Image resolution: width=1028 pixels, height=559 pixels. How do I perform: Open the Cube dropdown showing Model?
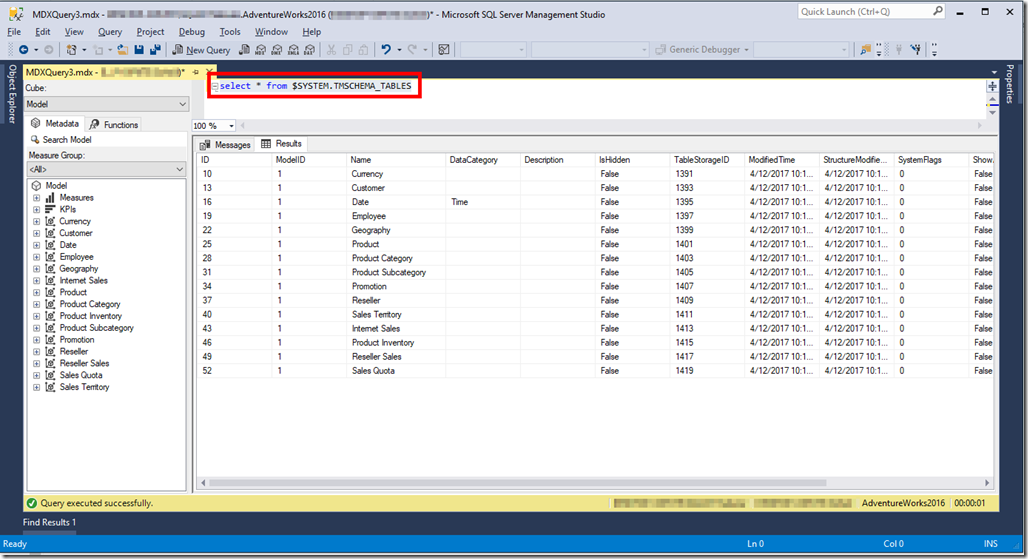(x=107, y=104)
